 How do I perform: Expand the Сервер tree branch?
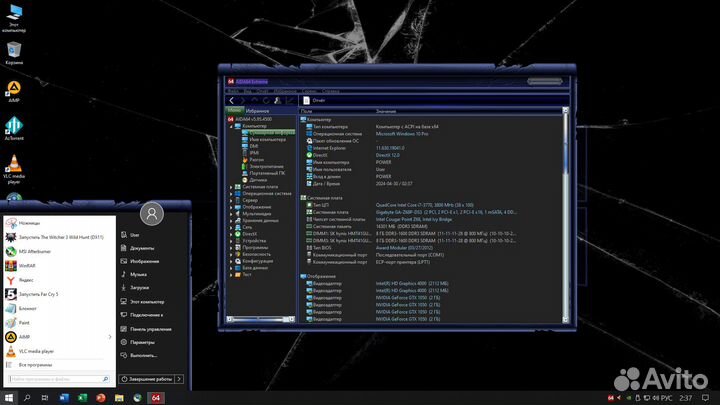(x=231, y=200)
